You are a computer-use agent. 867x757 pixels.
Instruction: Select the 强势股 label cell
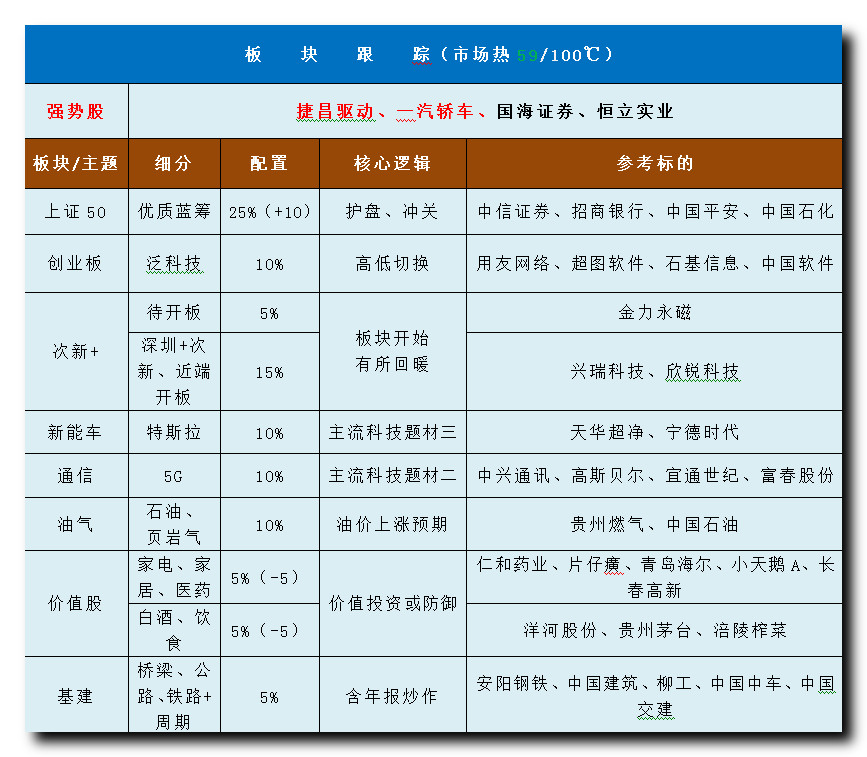tap(76, 111)
